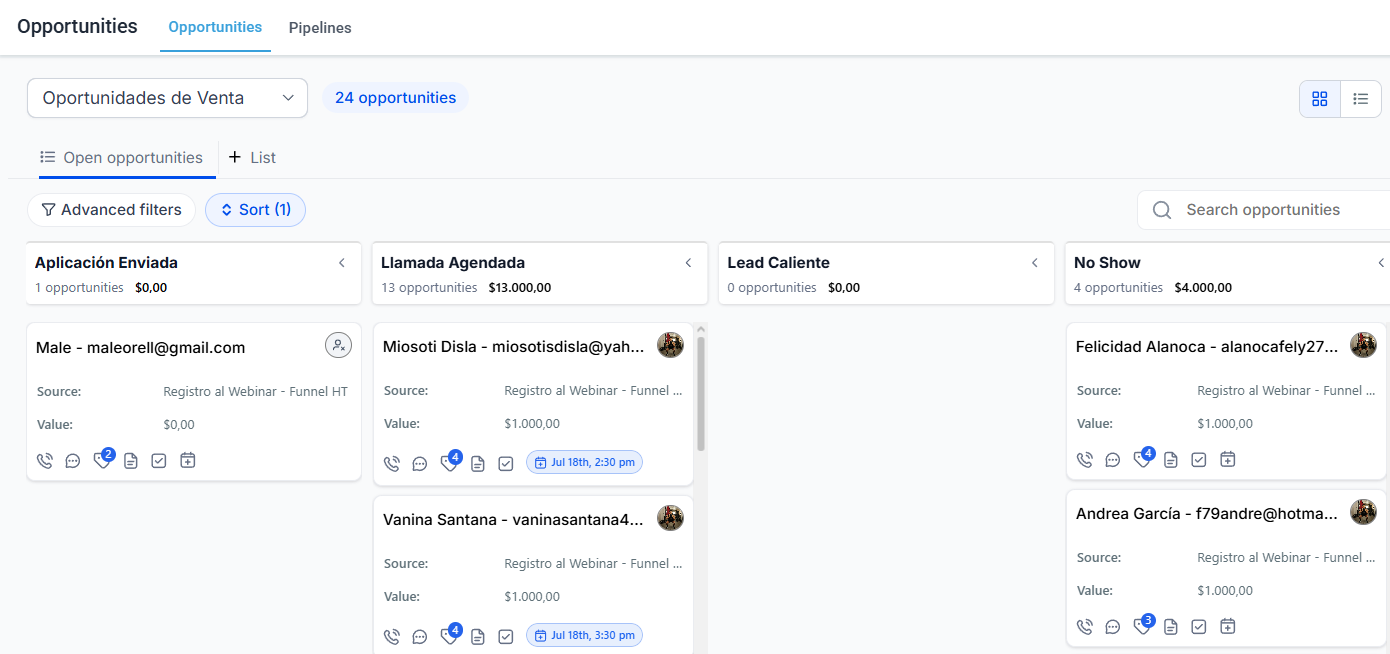Open the Sort (1) options
Viewport: 1390px width, 654px height.
[x=255, y=210]
